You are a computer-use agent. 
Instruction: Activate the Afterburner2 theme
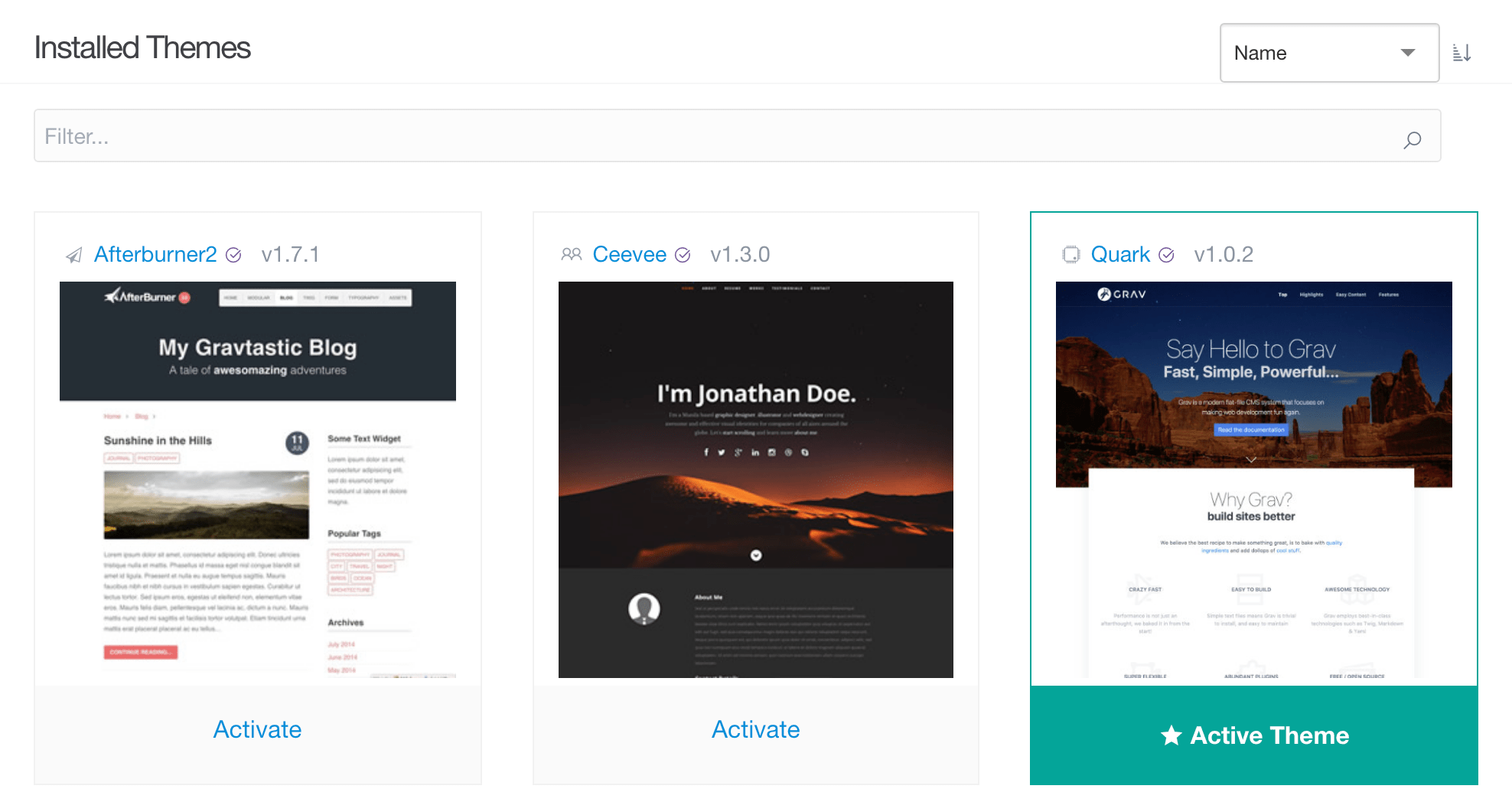tap(257, 729)
